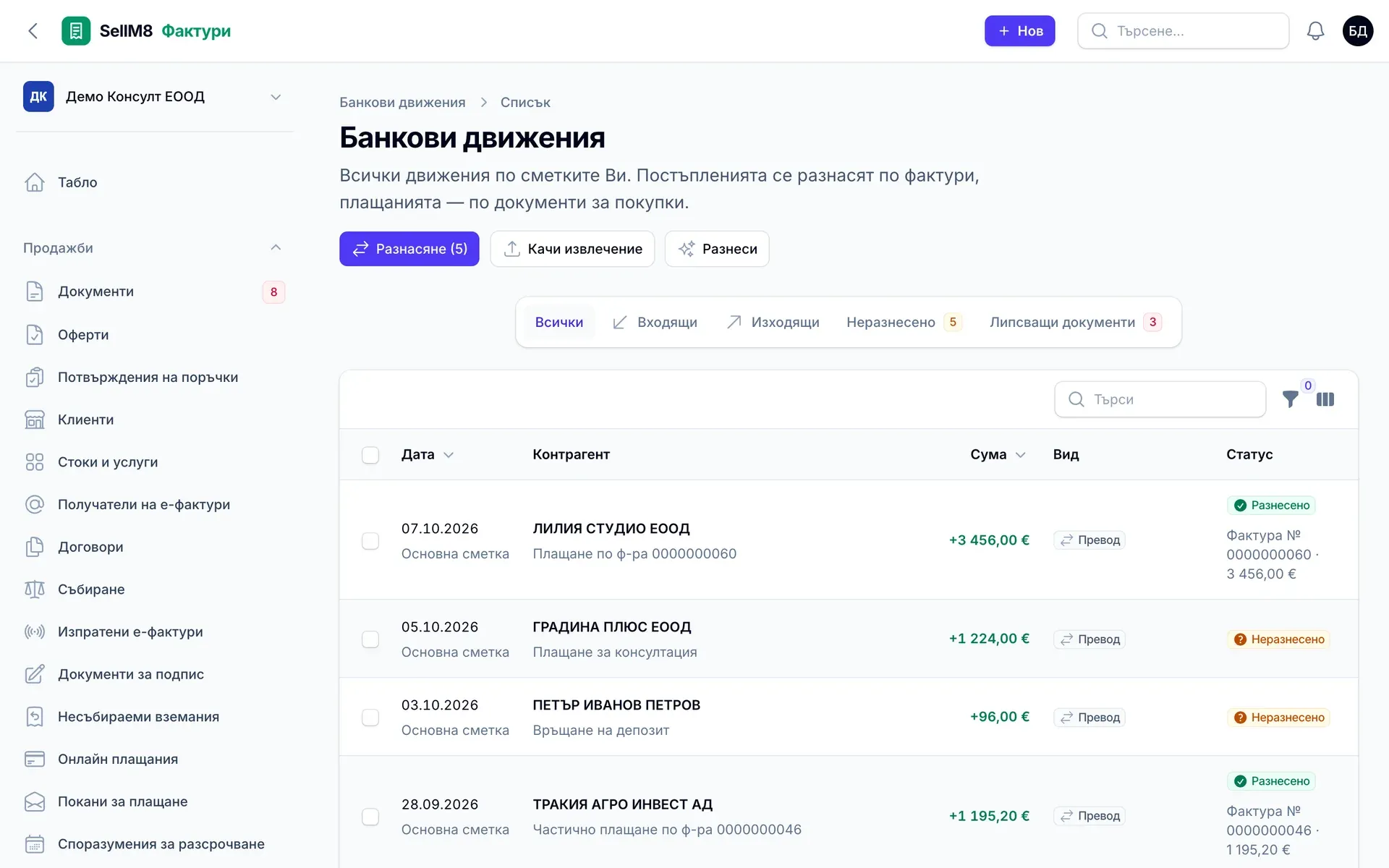Screen dimensions: 1389x868
Task: Open Клиенти in sidebar
Action: [154, 420]
